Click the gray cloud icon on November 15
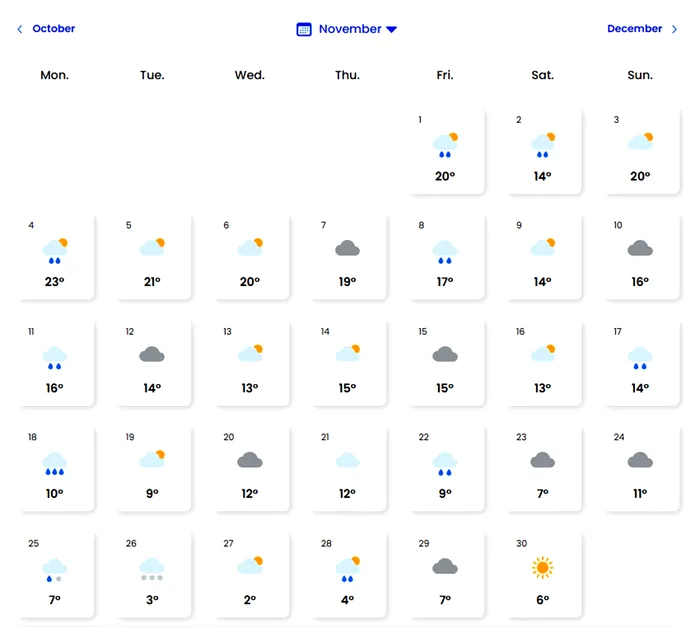700x643 pixels. 445,354
